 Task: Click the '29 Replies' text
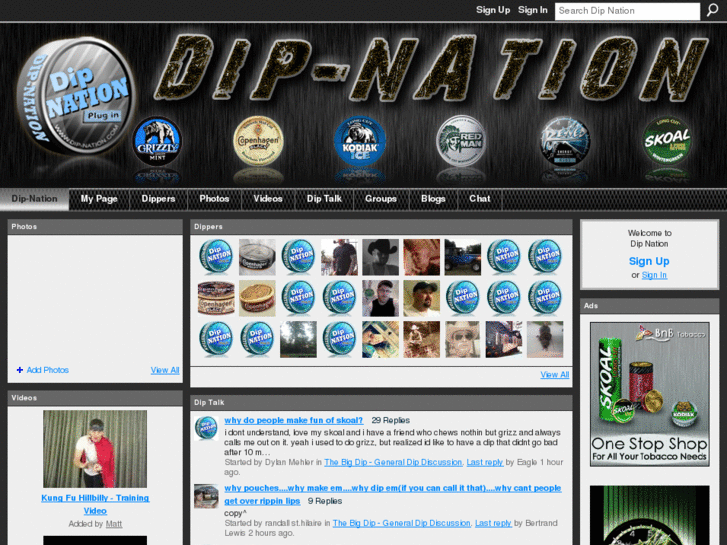[390, 420]
